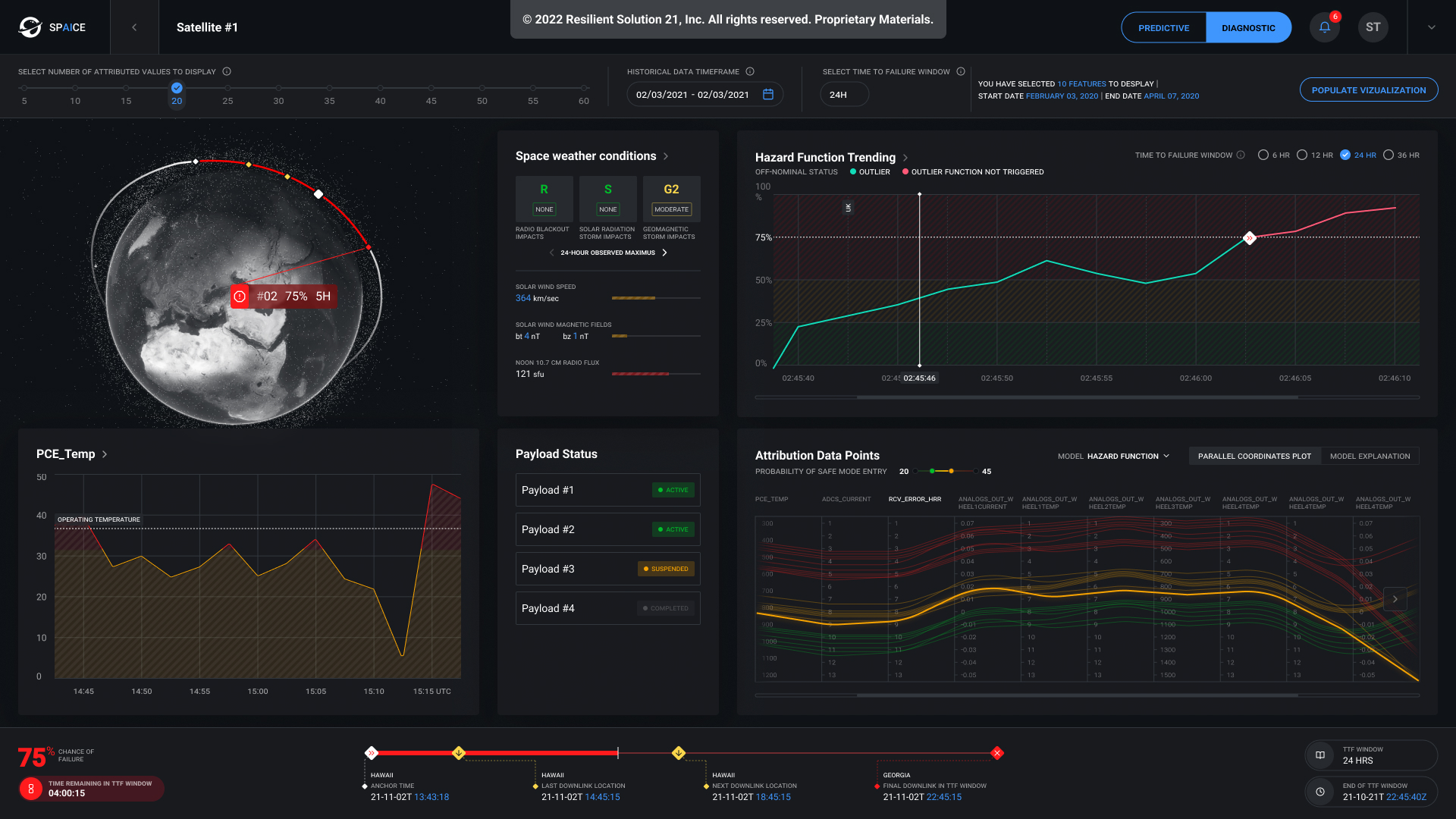Show info for time to failure window selector

(961, 71)
